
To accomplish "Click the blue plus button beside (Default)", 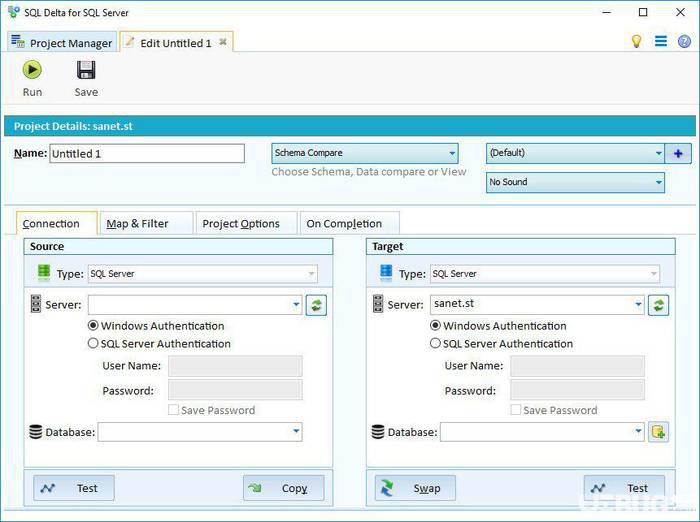I will [x=678, y=154].
